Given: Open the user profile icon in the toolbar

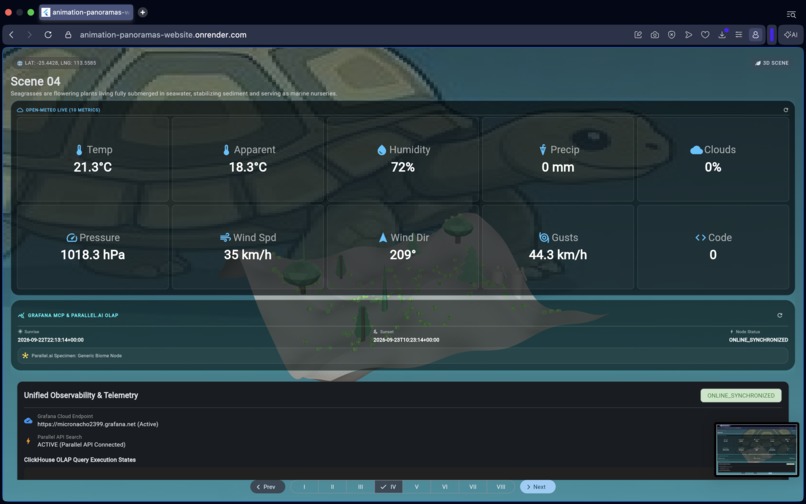Looking at the screenshot, I should point(755,34).
